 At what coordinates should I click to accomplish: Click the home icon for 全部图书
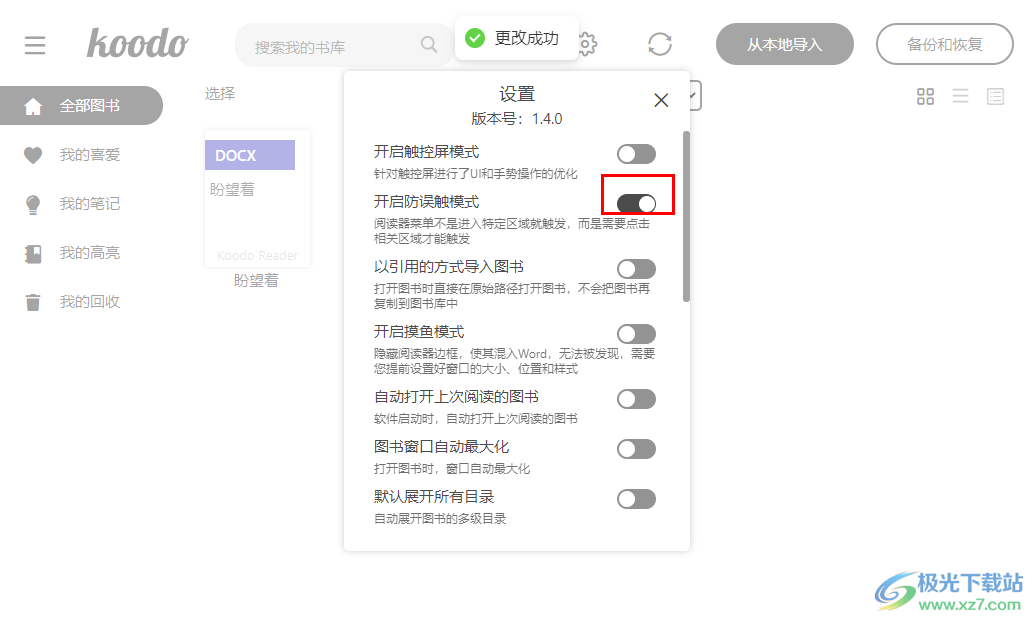click(x=33, y=106)
